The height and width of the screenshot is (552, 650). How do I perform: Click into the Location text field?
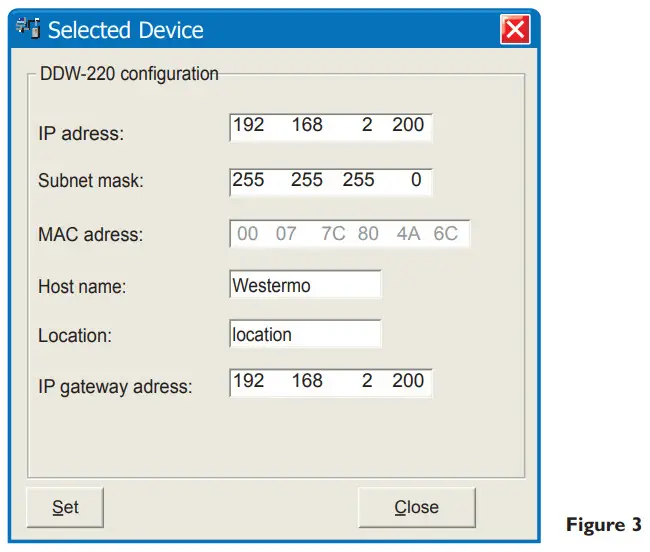[305, 334]
